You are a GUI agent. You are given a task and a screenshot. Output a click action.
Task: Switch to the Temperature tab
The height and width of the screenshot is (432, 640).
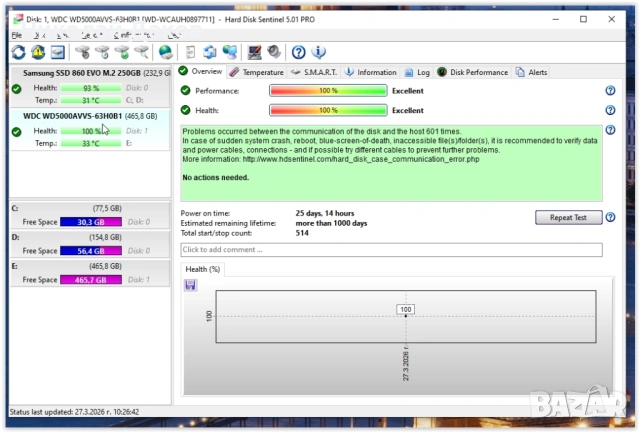coord(256,72)
